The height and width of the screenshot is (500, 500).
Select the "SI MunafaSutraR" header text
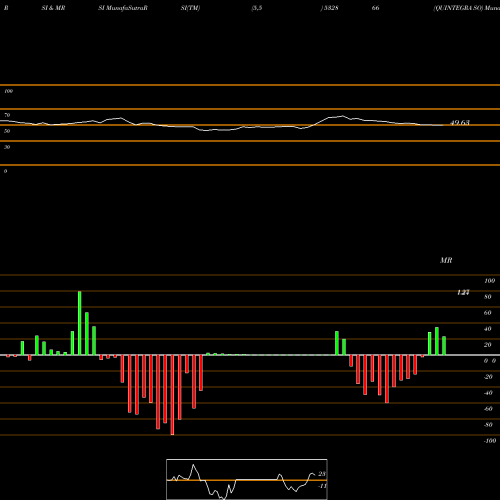(x=123, y=8)
